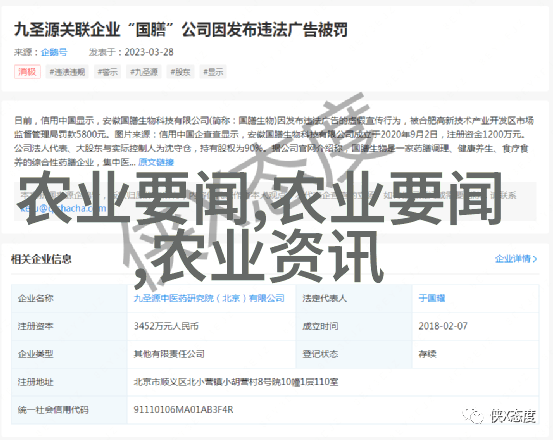The width and height of the screenshot is (553, 440).
Task: Select the 相关企业信息 section heading
Action: pyautogui.click(x=41, y=259)
